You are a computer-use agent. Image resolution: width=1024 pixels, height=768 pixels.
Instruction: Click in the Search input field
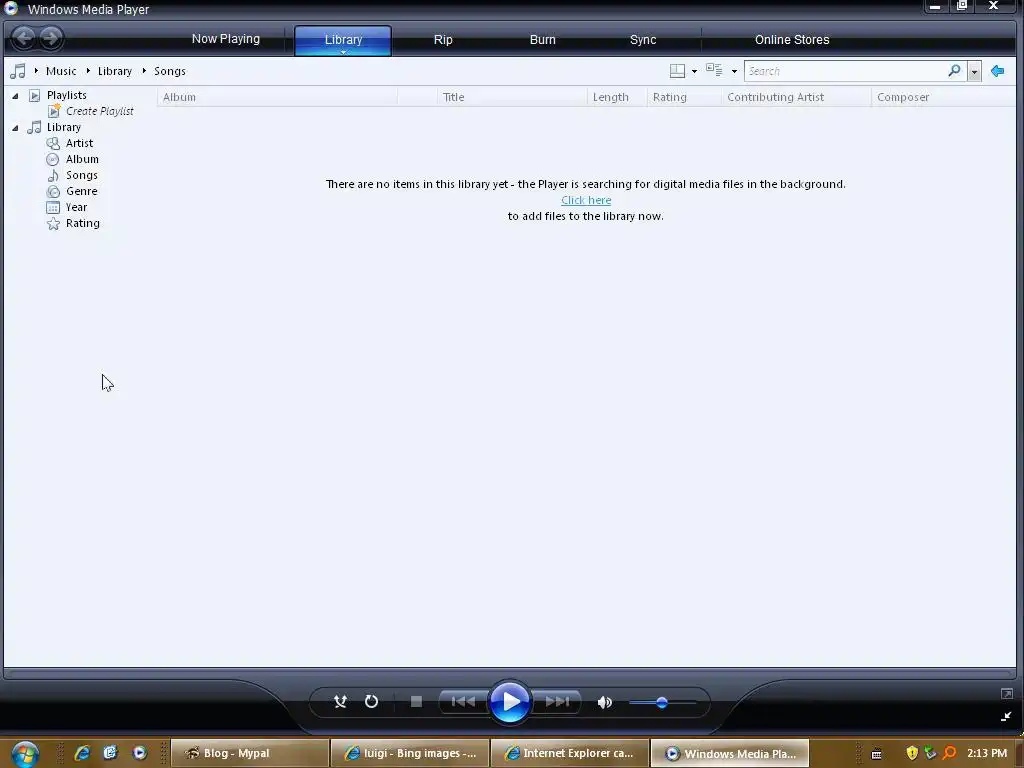(844, 71)
